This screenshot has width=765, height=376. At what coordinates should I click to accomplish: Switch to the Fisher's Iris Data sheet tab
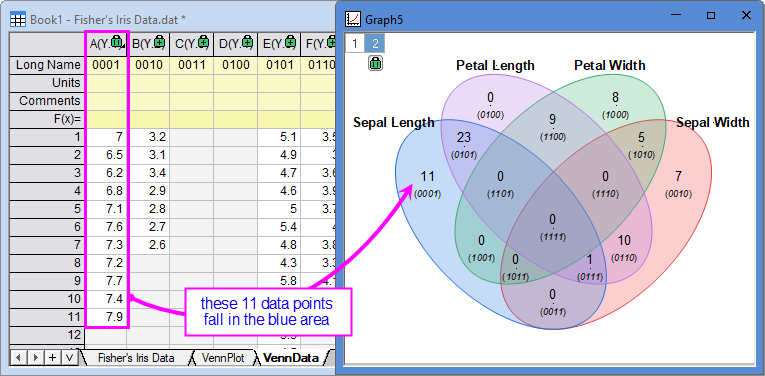(x=136, y=357)
